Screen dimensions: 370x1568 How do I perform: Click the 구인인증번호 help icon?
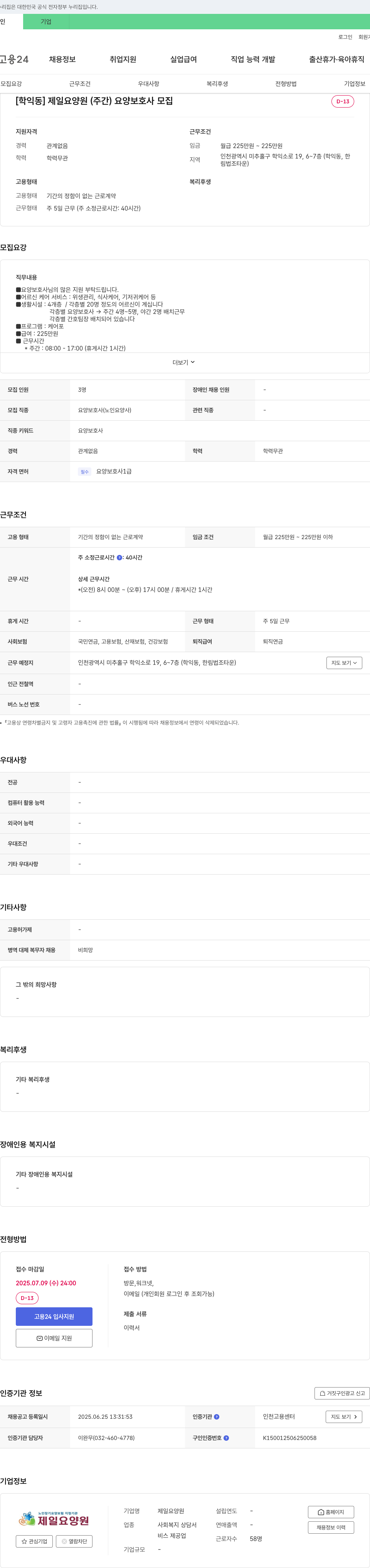pos(226,1438)
